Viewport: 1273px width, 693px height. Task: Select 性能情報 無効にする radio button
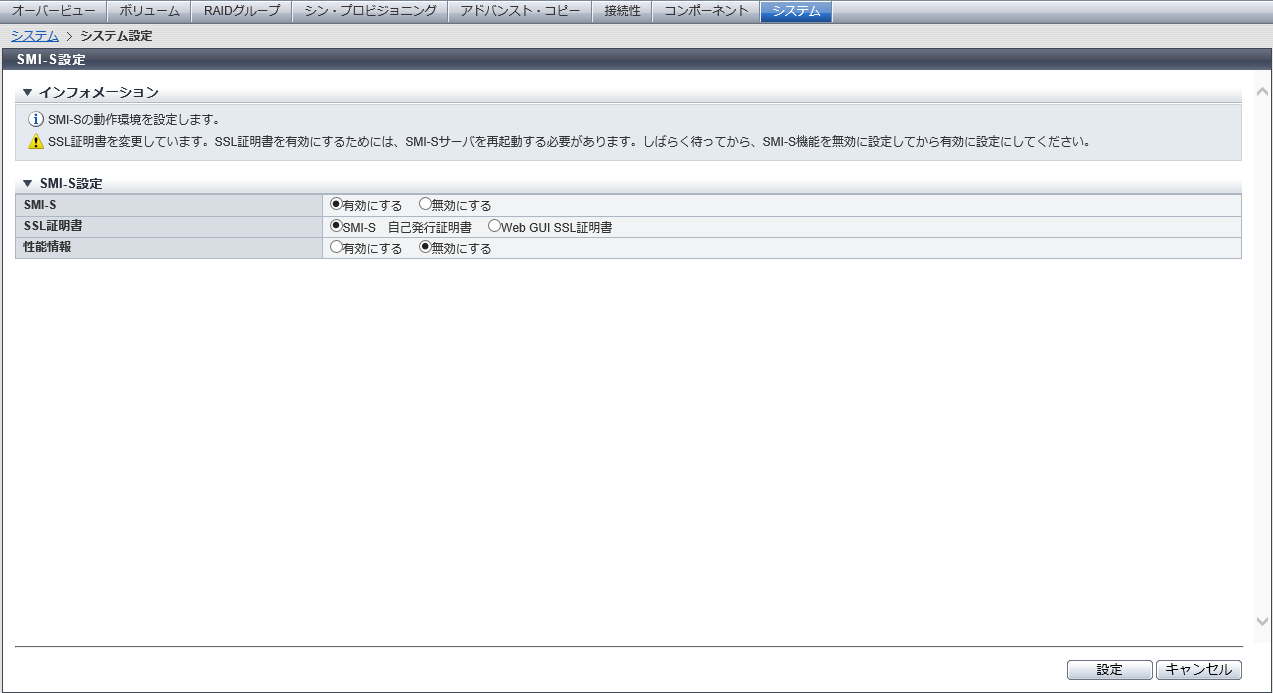pos(425,248)
